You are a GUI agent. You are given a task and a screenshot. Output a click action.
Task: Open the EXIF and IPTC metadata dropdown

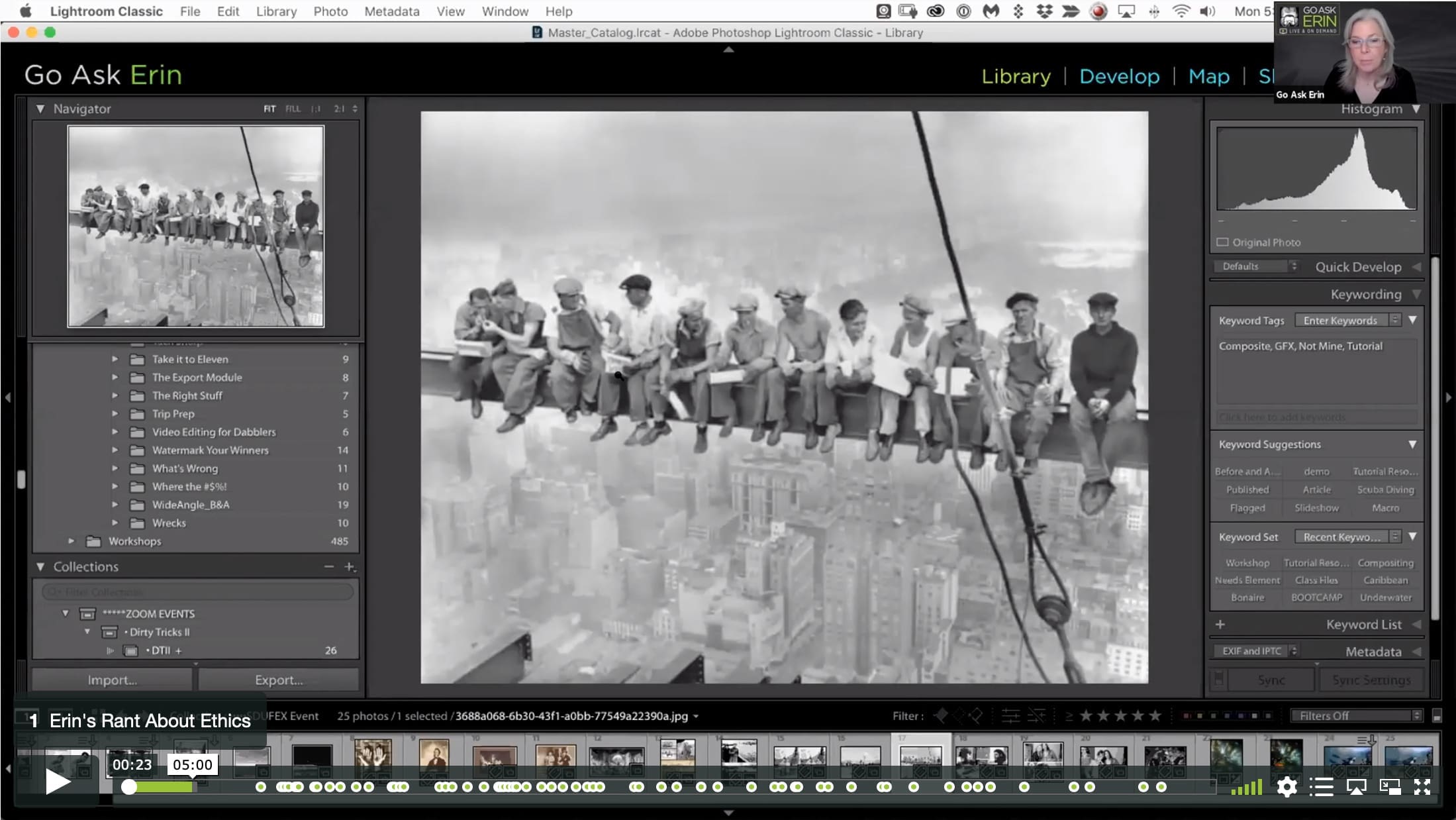pyautogui.click(x=1257, y=651)
